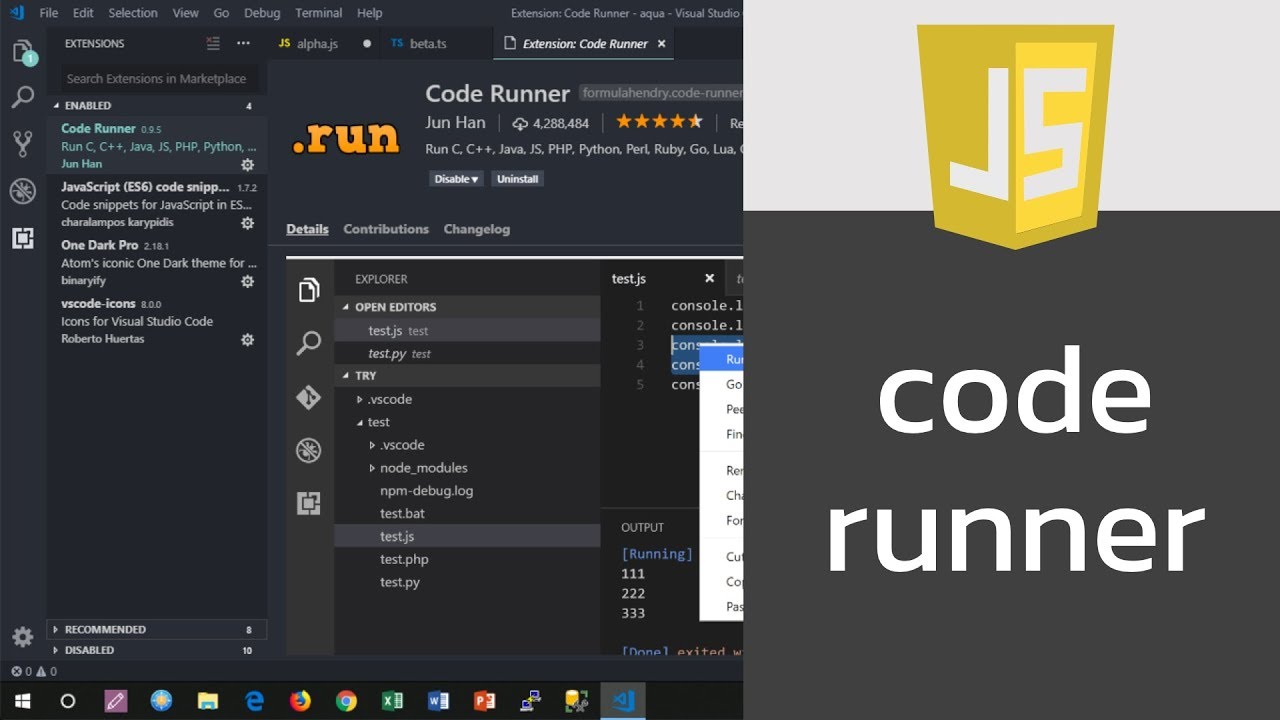Click the Code Runner star rating
The image size is (1280, 720).
pos(659,122)
